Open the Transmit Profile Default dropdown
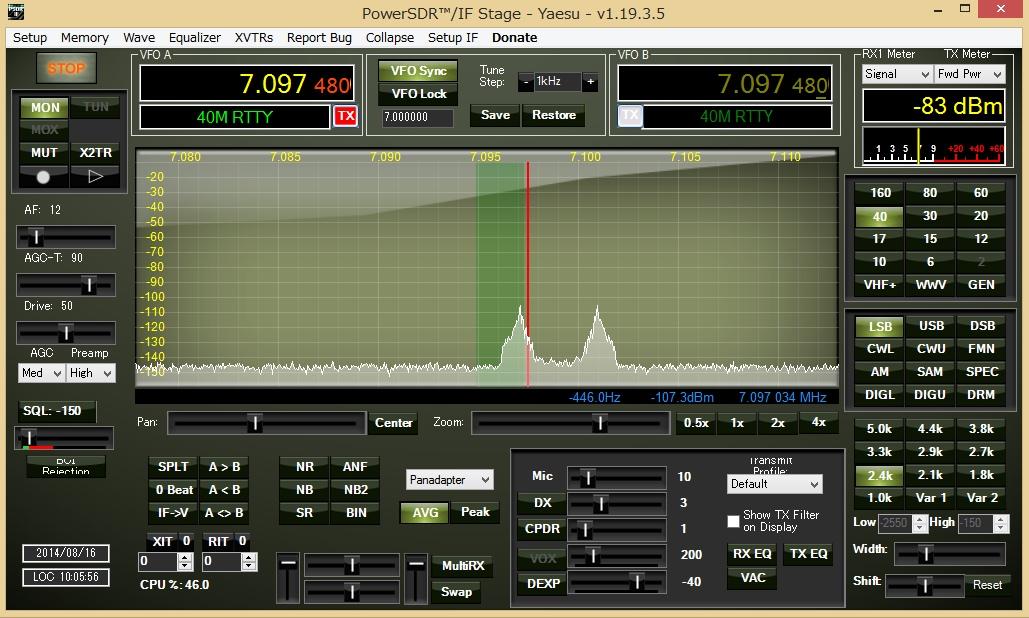 tap(774, 484)
